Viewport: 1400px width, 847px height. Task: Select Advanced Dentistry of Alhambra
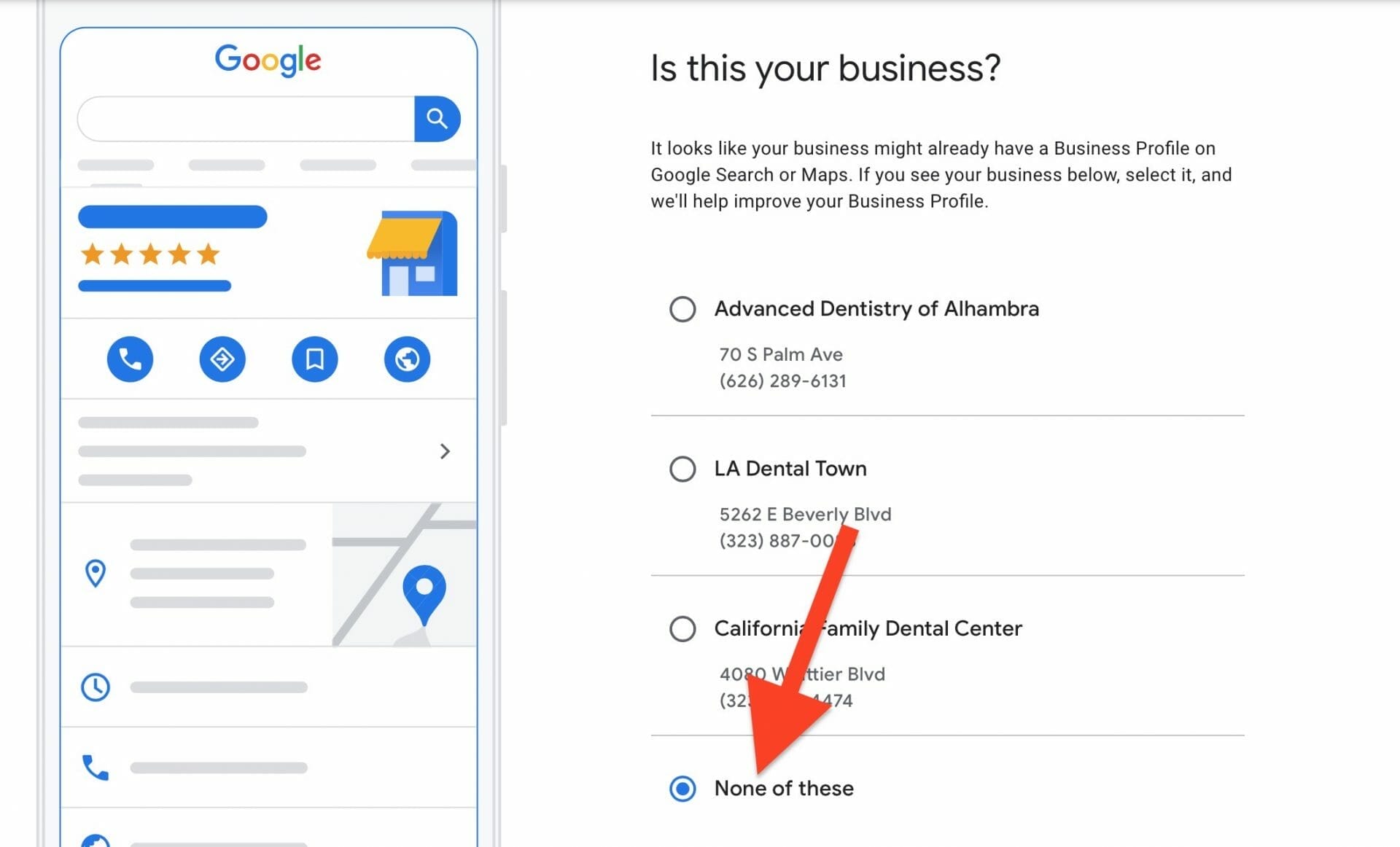click(x=682, y=309)
